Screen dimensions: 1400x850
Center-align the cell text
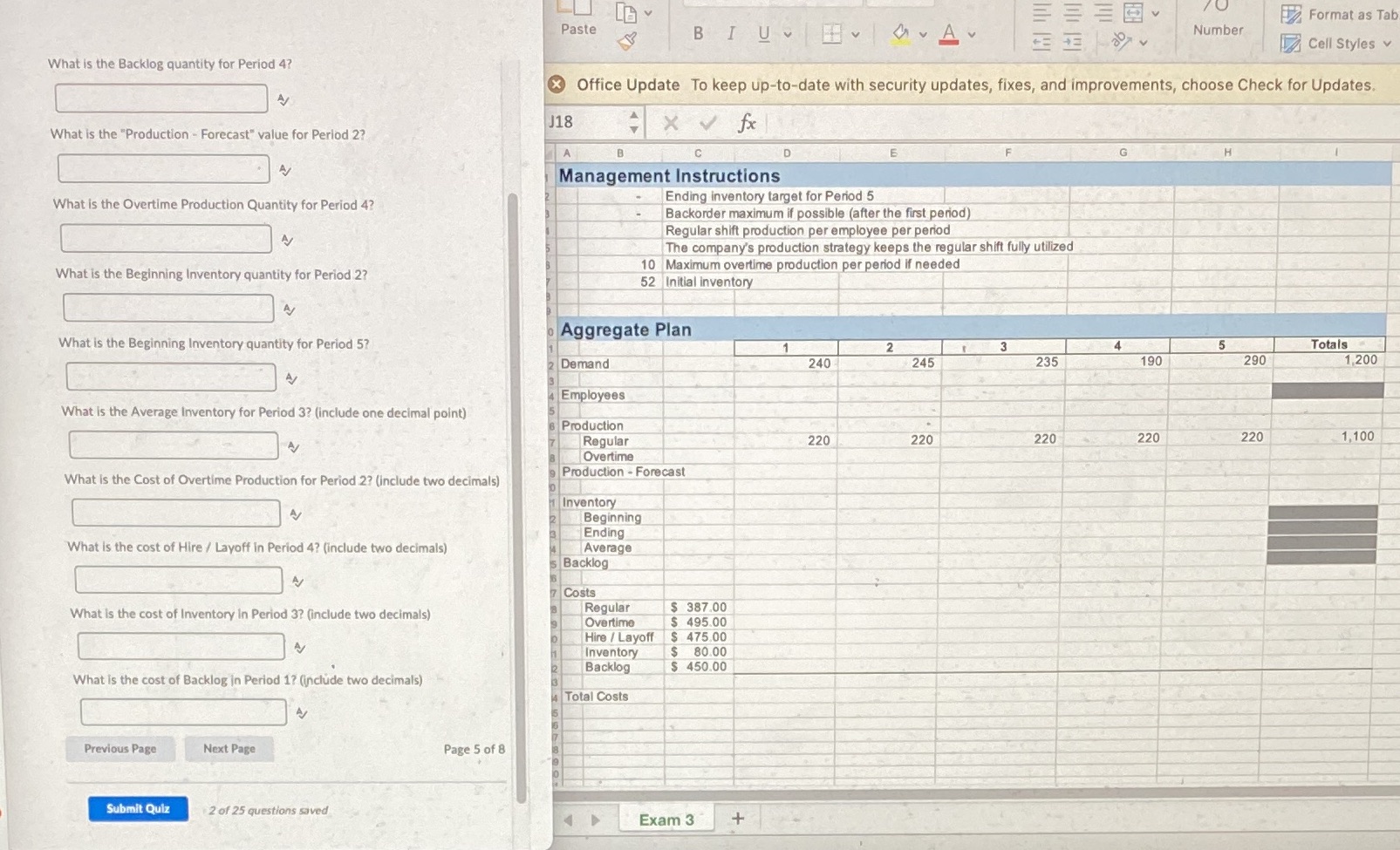(x=1073, y=13)
